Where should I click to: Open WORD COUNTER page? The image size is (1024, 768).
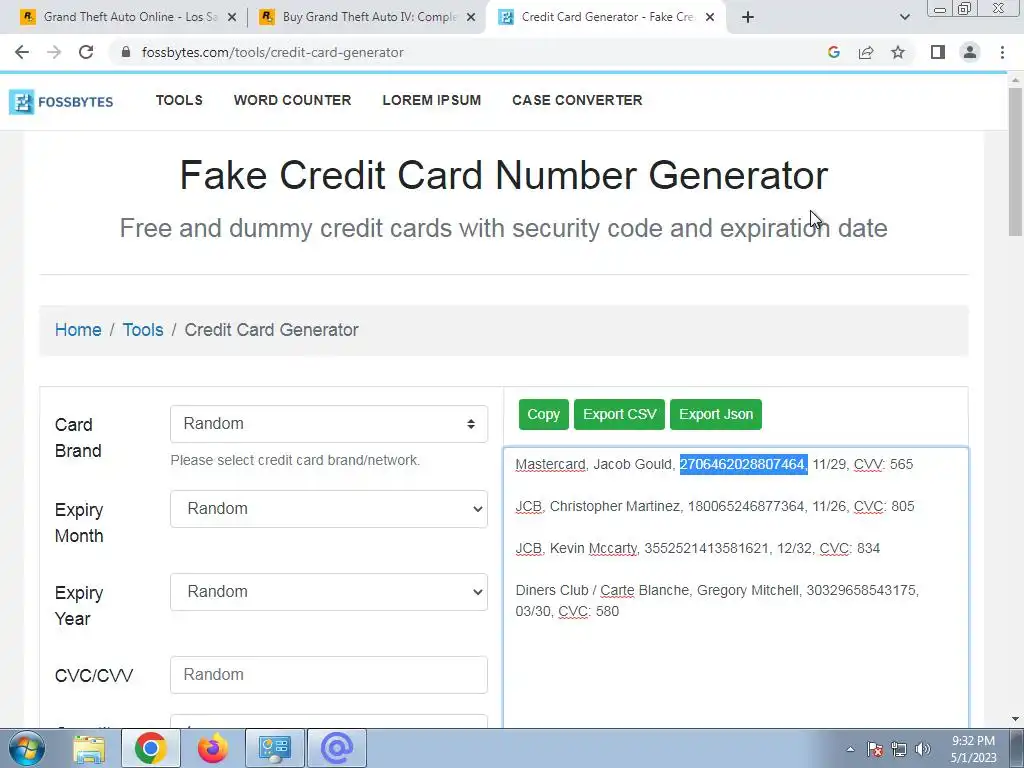(x=293, y=100)
